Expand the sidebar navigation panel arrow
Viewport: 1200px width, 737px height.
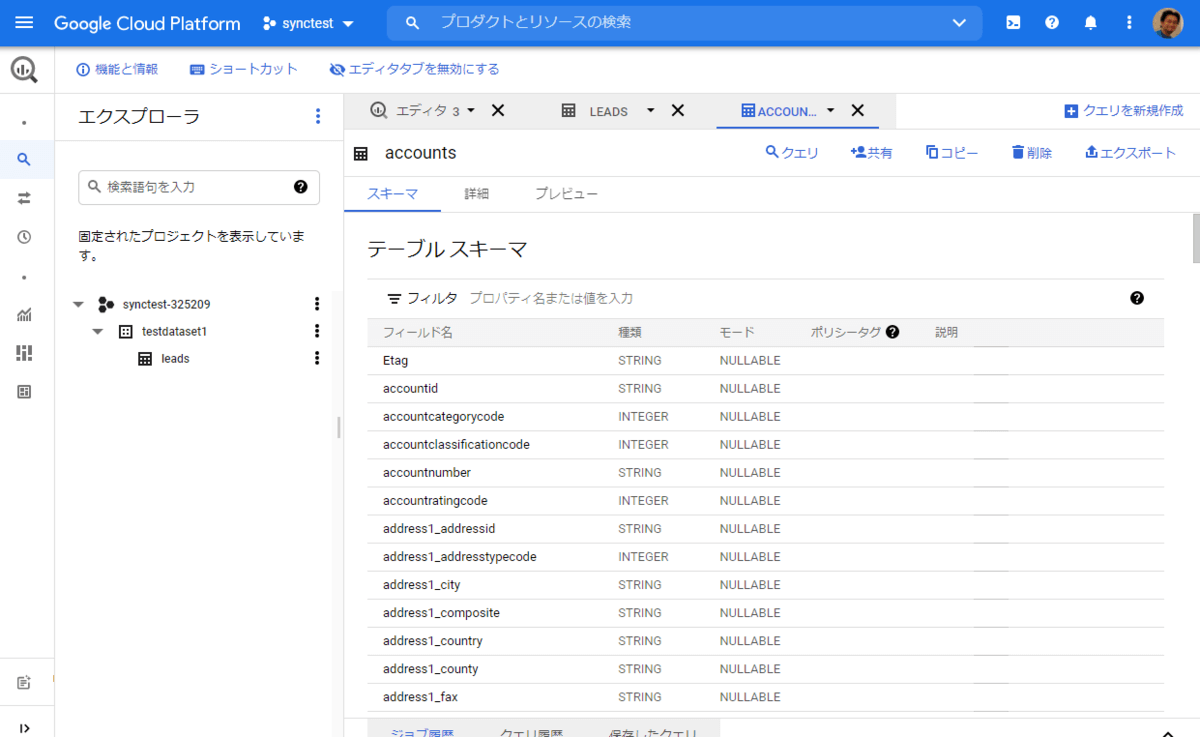pyautogui.click(x=24, y=727)
